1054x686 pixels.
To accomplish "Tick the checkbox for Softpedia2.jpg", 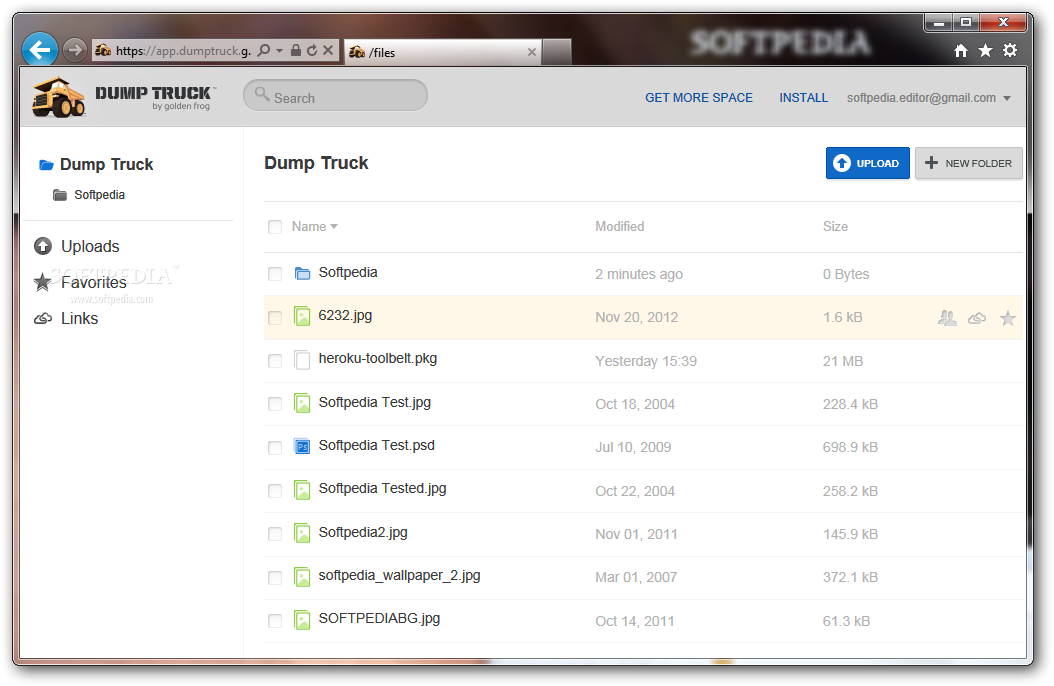I will [x=275, y=534].
